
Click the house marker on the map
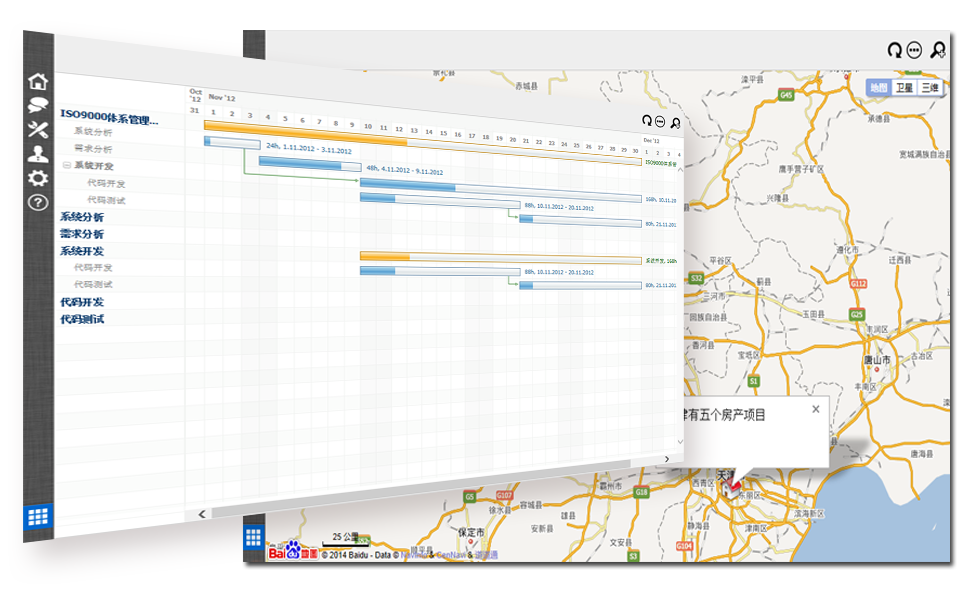pos(731,488)
